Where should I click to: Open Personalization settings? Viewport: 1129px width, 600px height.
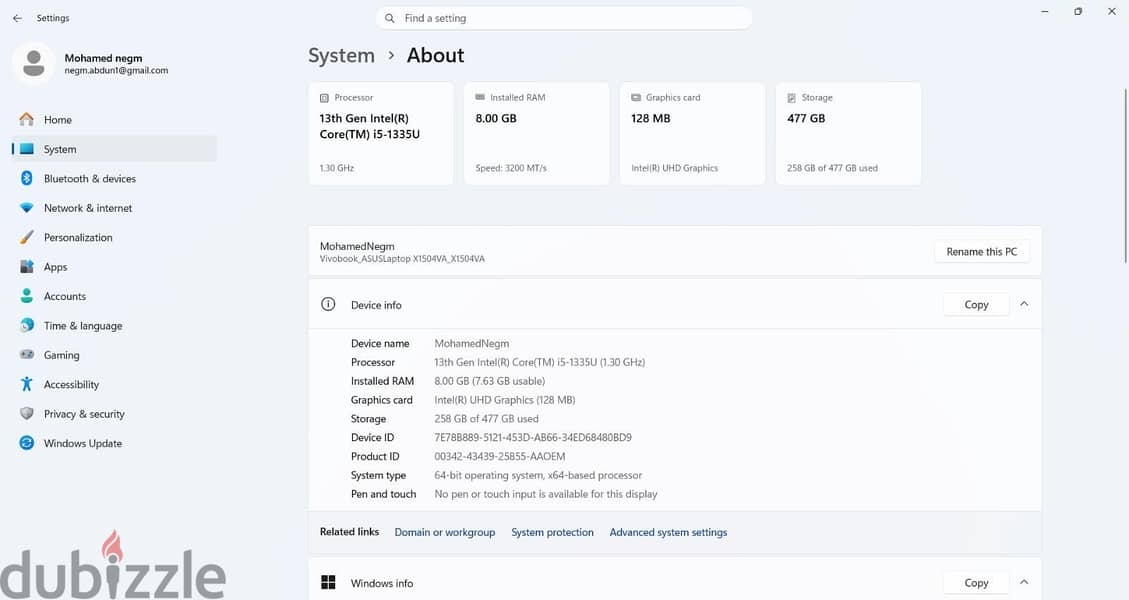click(x=114, y=237)
